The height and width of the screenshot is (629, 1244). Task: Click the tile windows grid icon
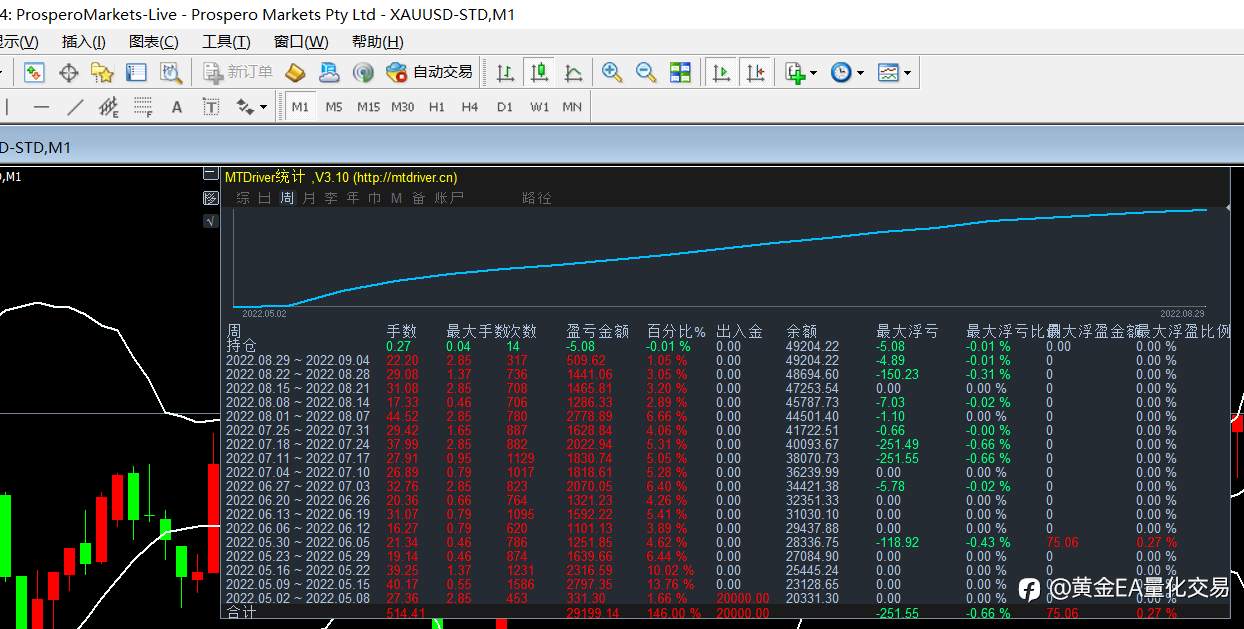(680, 73)
